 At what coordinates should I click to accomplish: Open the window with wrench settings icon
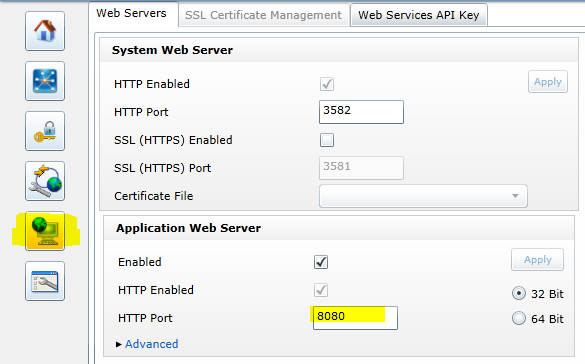pyautogui.click(x=45, y=281)
